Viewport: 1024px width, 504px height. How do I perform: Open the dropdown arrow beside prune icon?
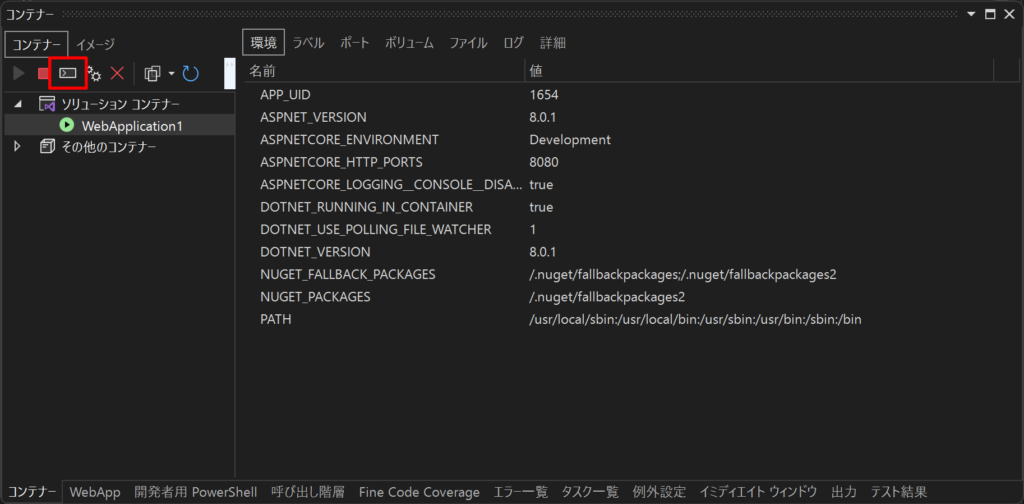coord(171,74)
